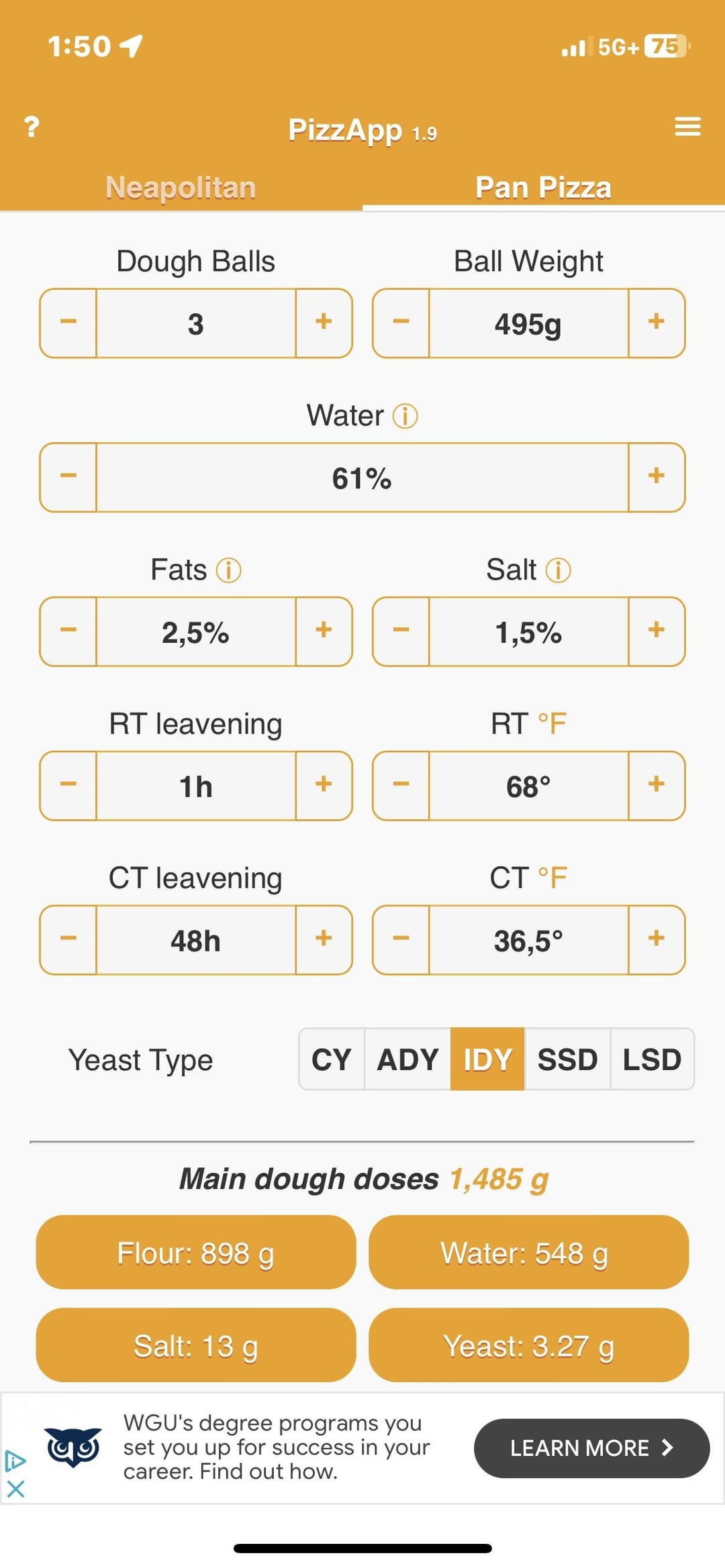Close the WGU ad with X icon

click(15, 1489)
